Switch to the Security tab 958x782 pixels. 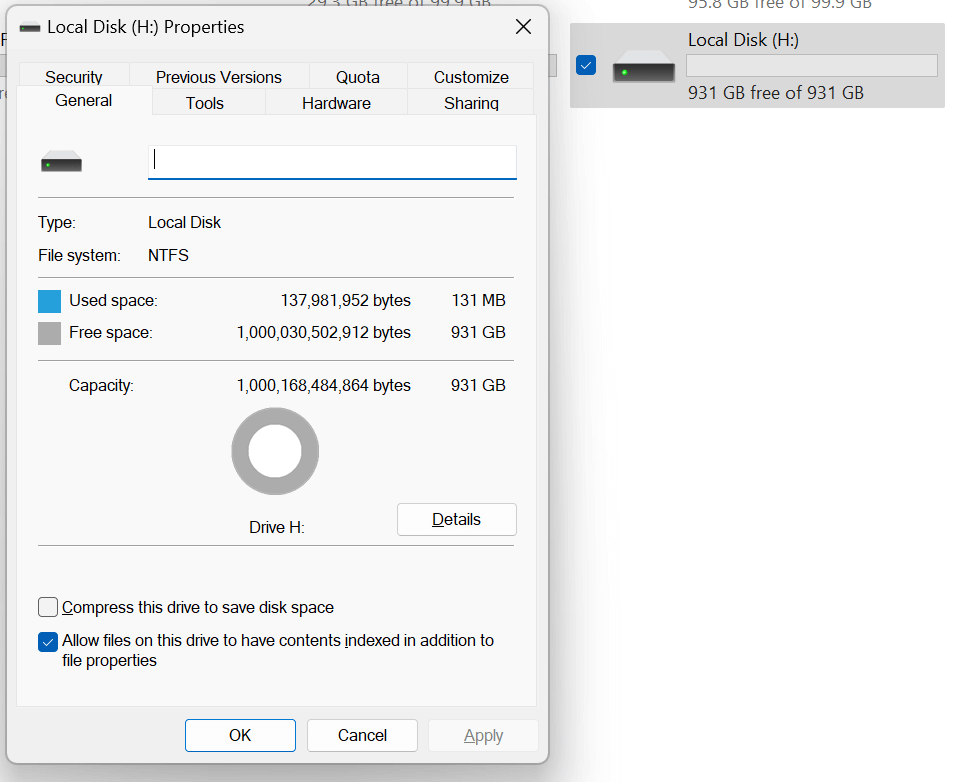(x=74, y=77)
